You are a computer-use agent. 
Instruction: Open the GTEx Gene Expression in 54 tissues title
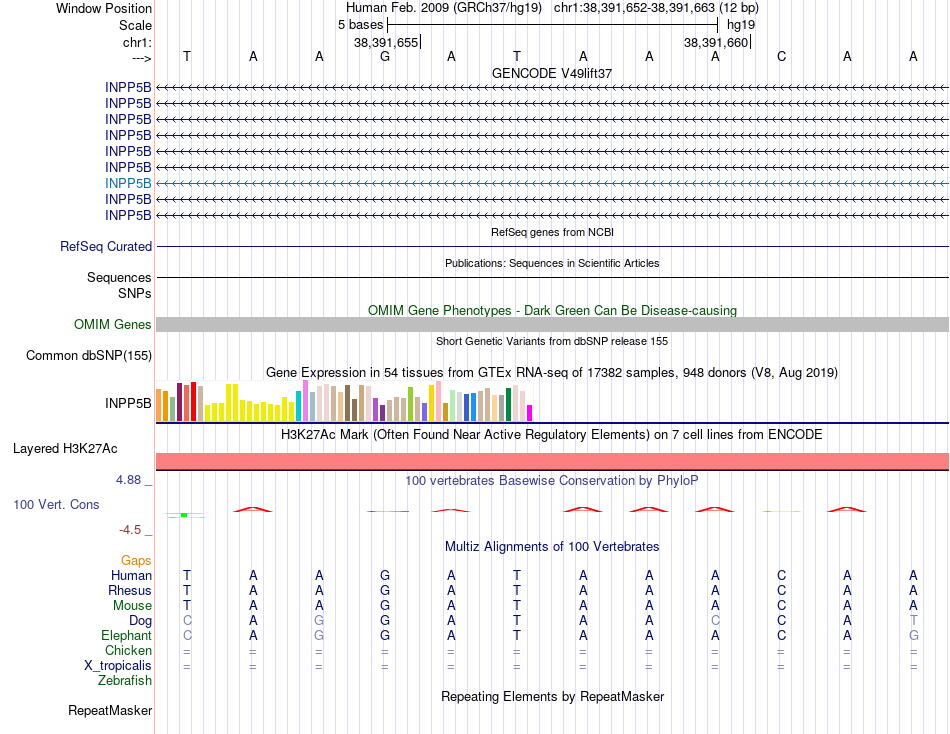tap(552, 372)
